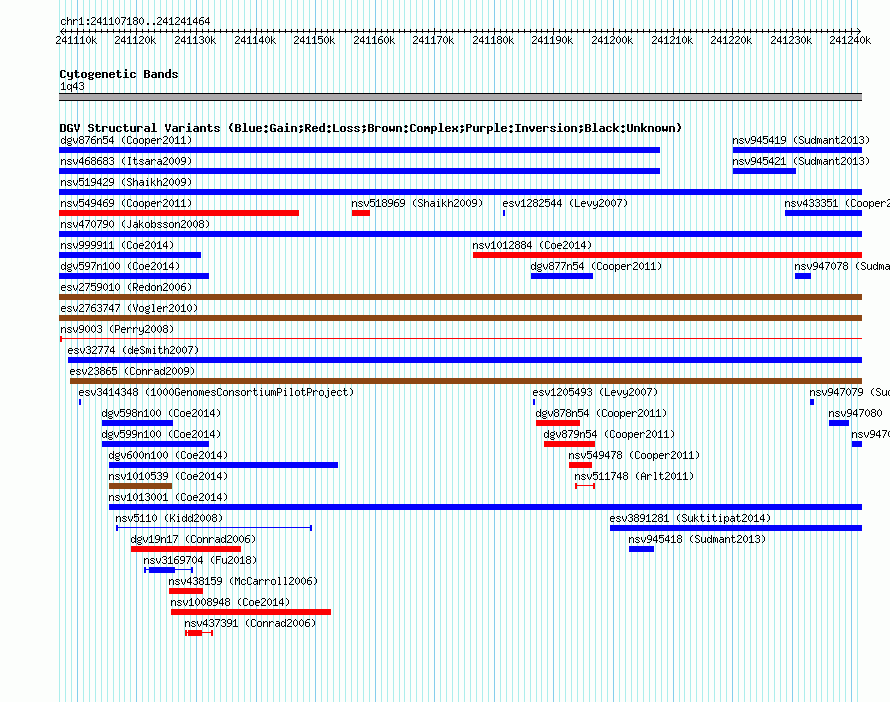Click the red nsv1012884 (Coe2014) bar
The height and width of the screenshot is (702, 890).
(x=668, y=255)
